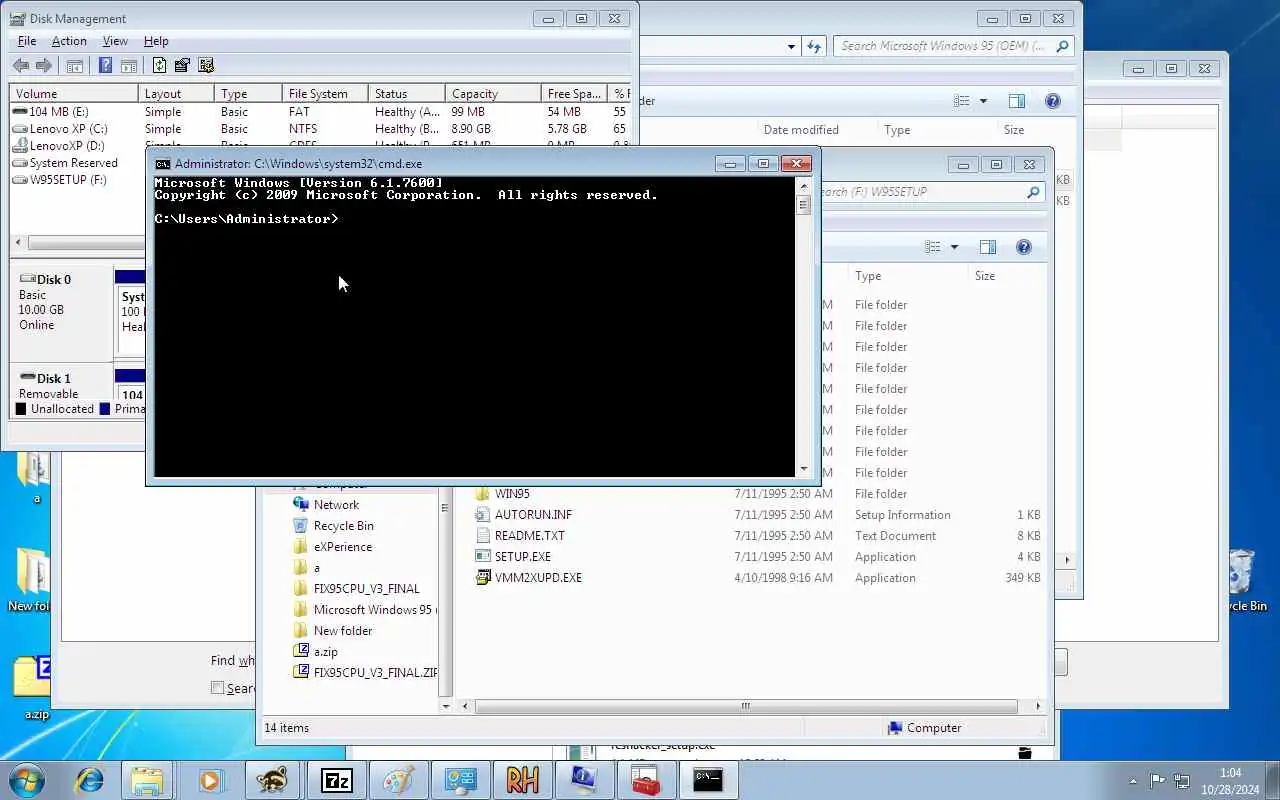1280x800 pixels.
Task: Go back in Disk Management toolbar
Action: pos(21,66)
